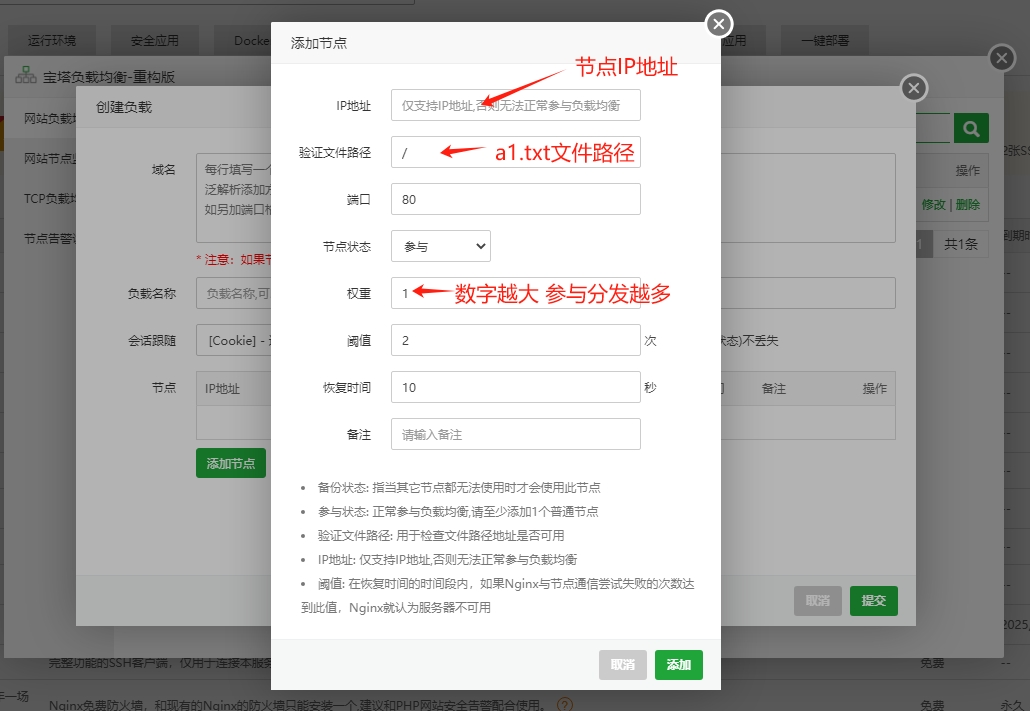Click the green 添加节点 button in 创建负载
The width and height of the screenshot is (1030, 711).
[231, 463]
